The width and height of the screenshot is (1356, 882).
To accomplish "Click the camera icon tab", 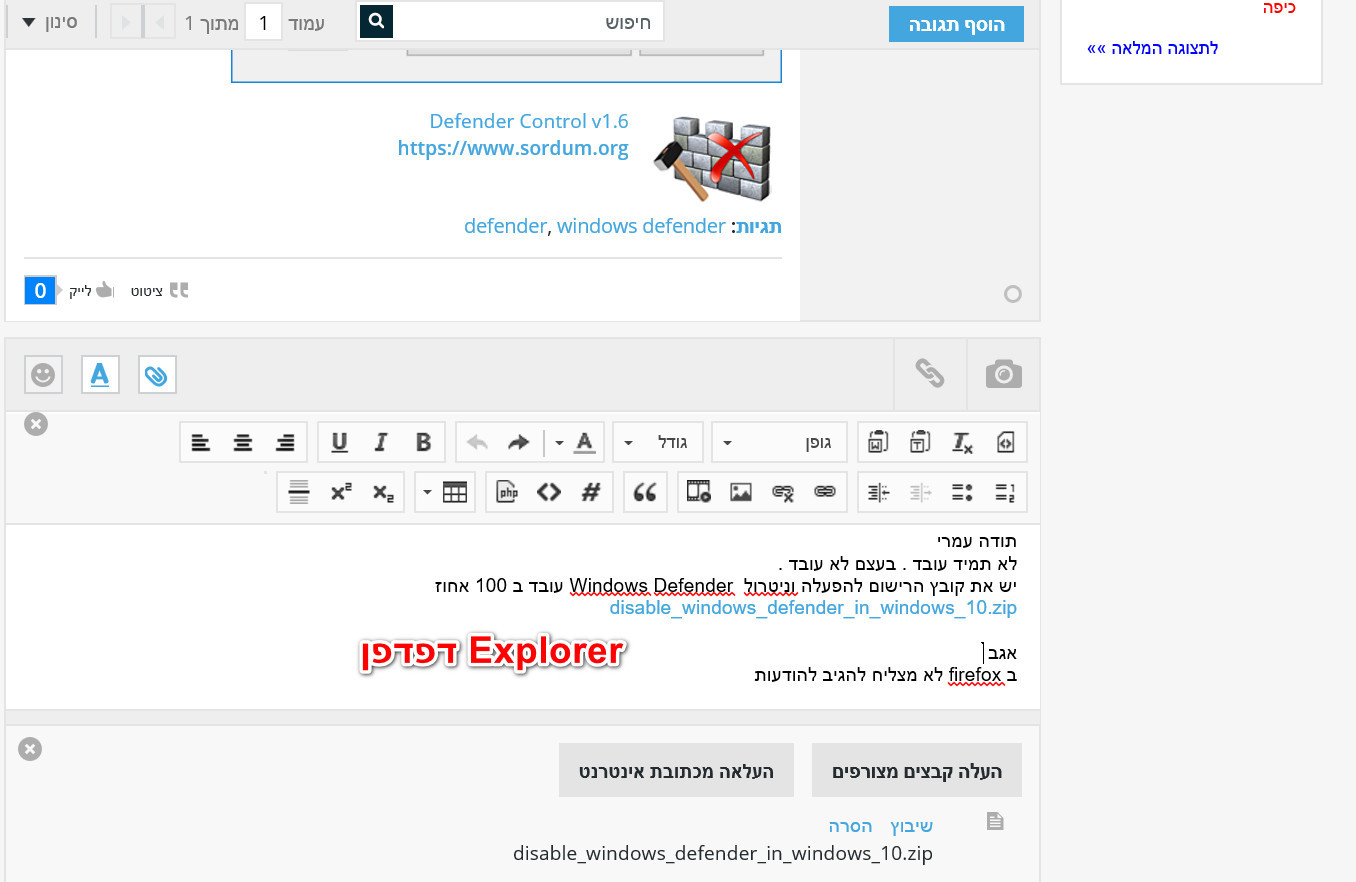I will point(1003,374).
